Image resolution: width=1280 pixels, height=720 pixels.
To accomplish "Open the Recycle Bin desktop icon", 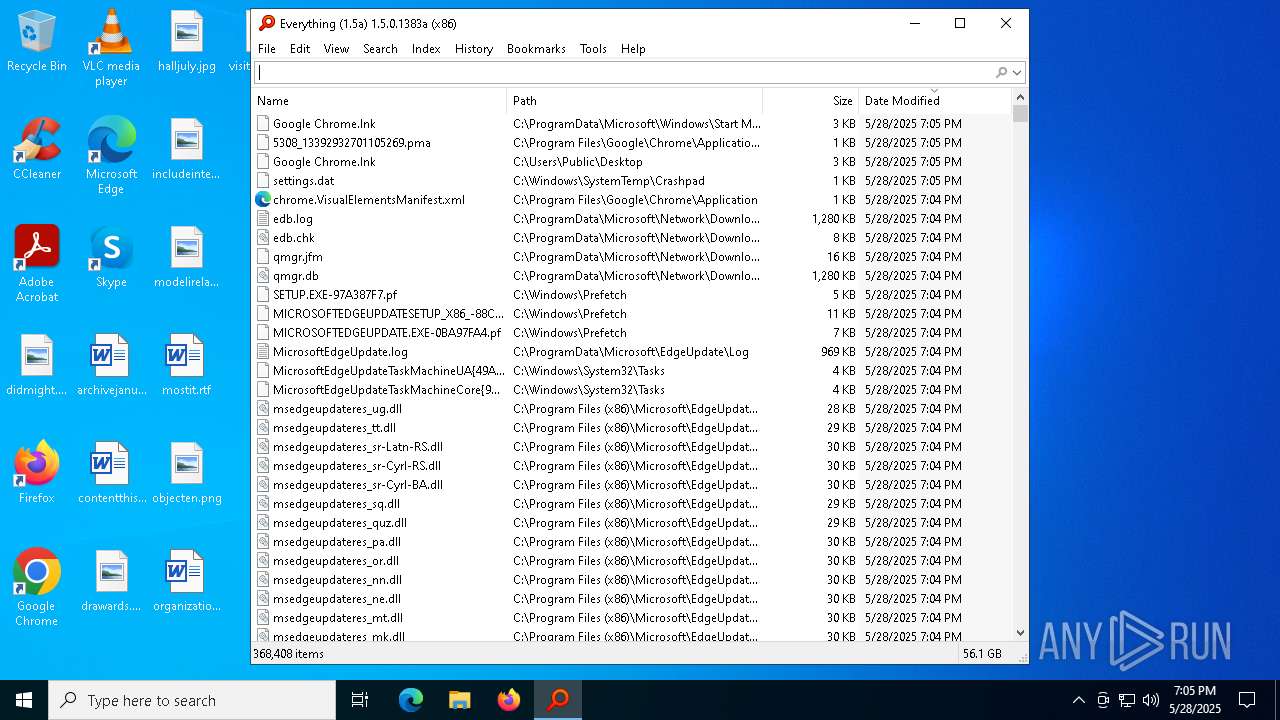I will point(37,41).
